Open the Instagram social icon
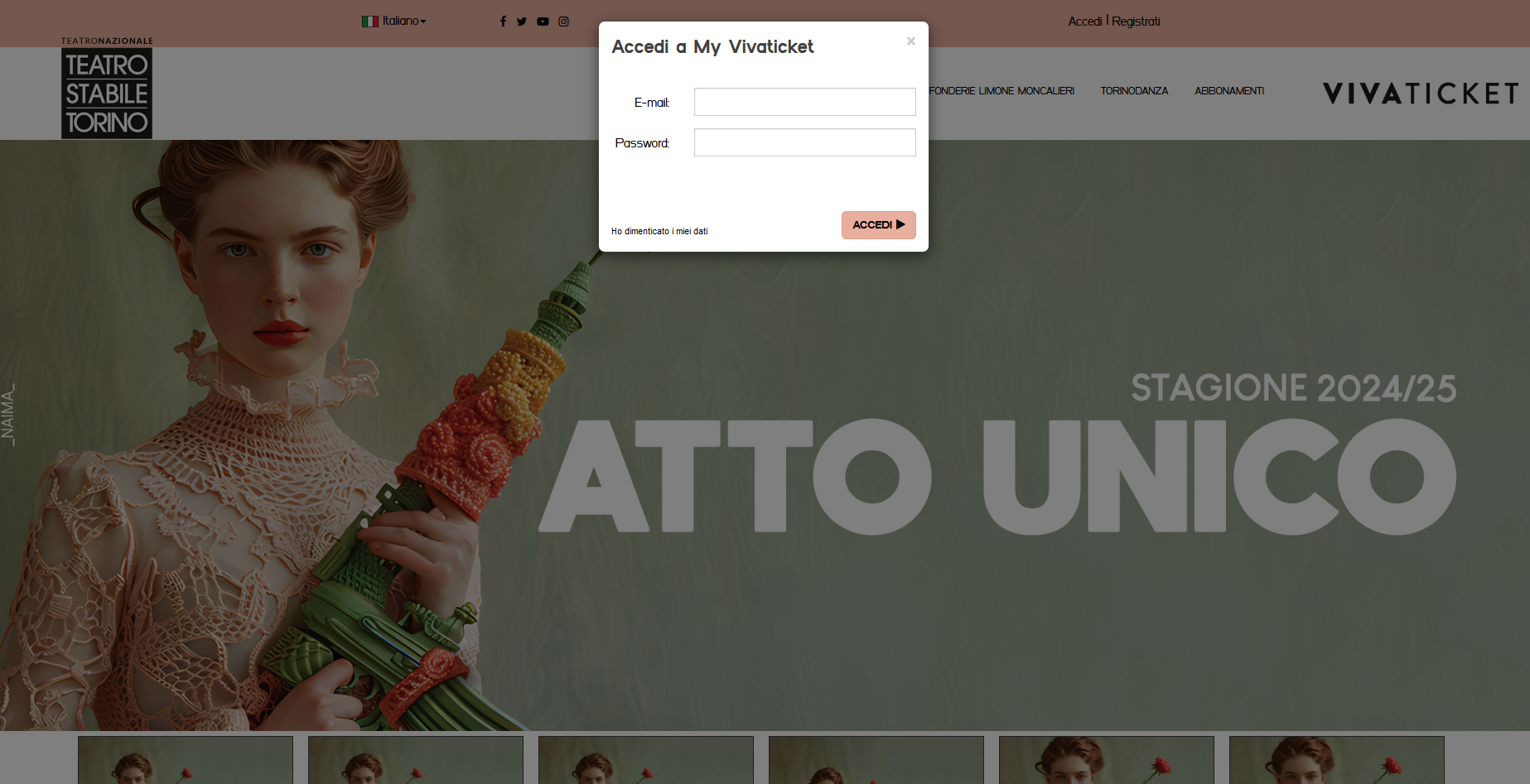This screenshot has height=784, width=1530. click(563, 22)
